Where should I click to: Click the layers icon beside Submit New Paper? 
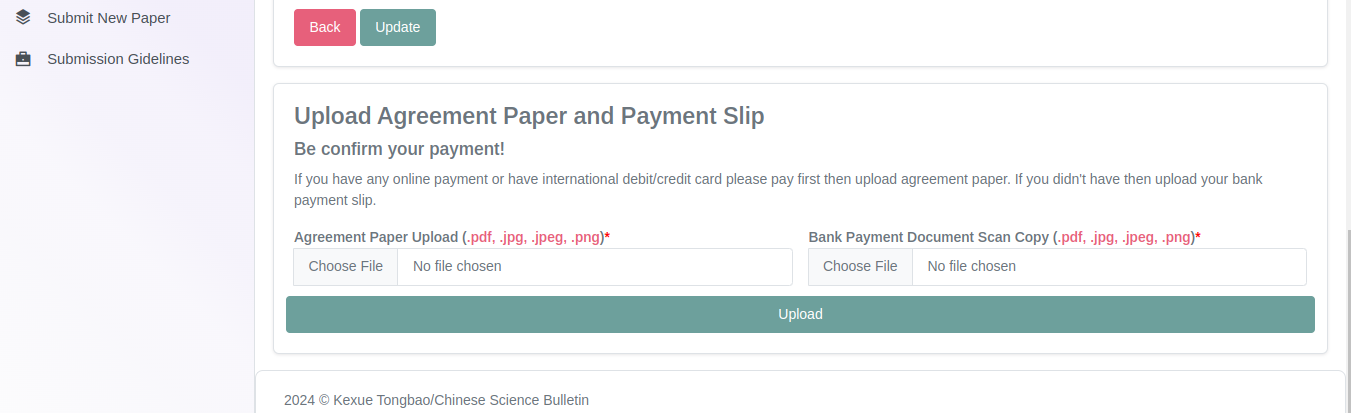[x=23, y=17]
